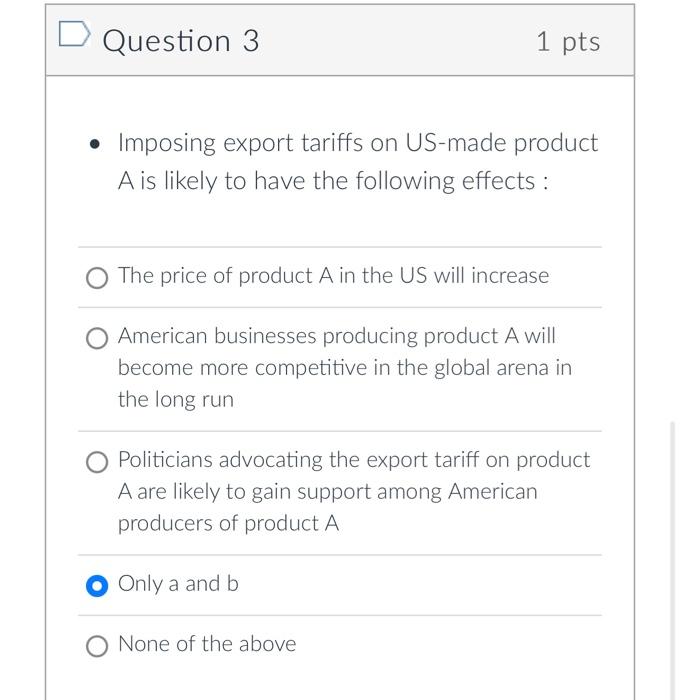Click the selected 'Only a and b' radio
Image resolution: width=680 pixels, height=700 pixels.
point(98,585)
